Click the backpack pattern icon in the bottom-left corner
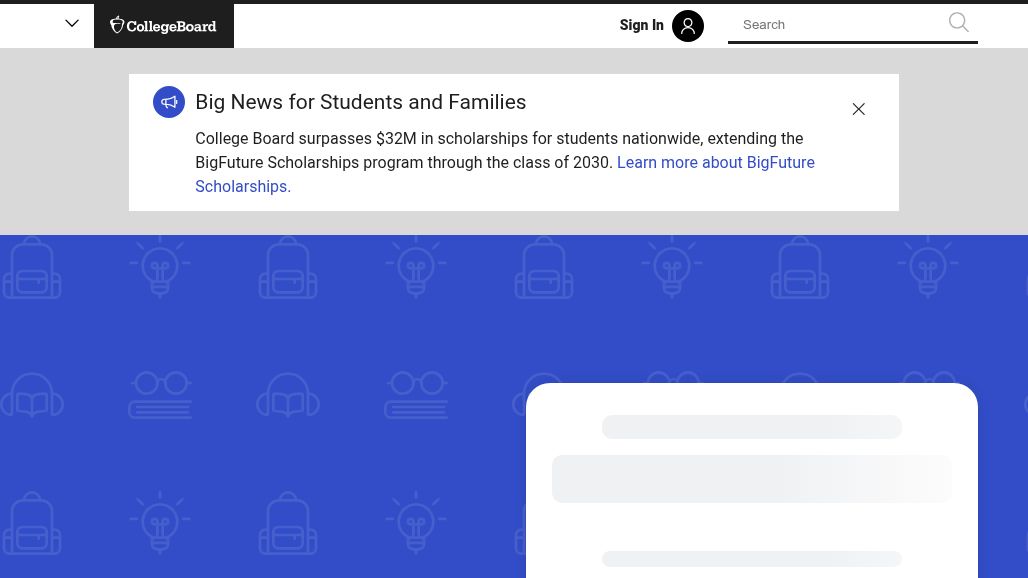 pyautogui.click(x=32, y=522)
